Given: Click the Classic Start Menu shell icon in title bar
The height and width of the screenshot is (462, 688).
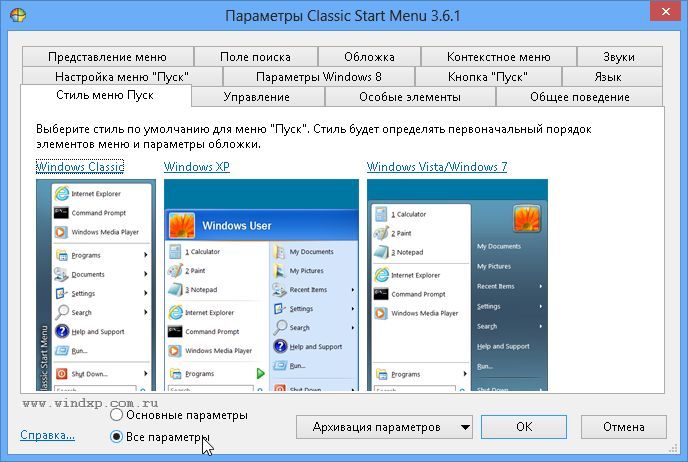Looking at the screenshot, I should click(x=18, y=15).
